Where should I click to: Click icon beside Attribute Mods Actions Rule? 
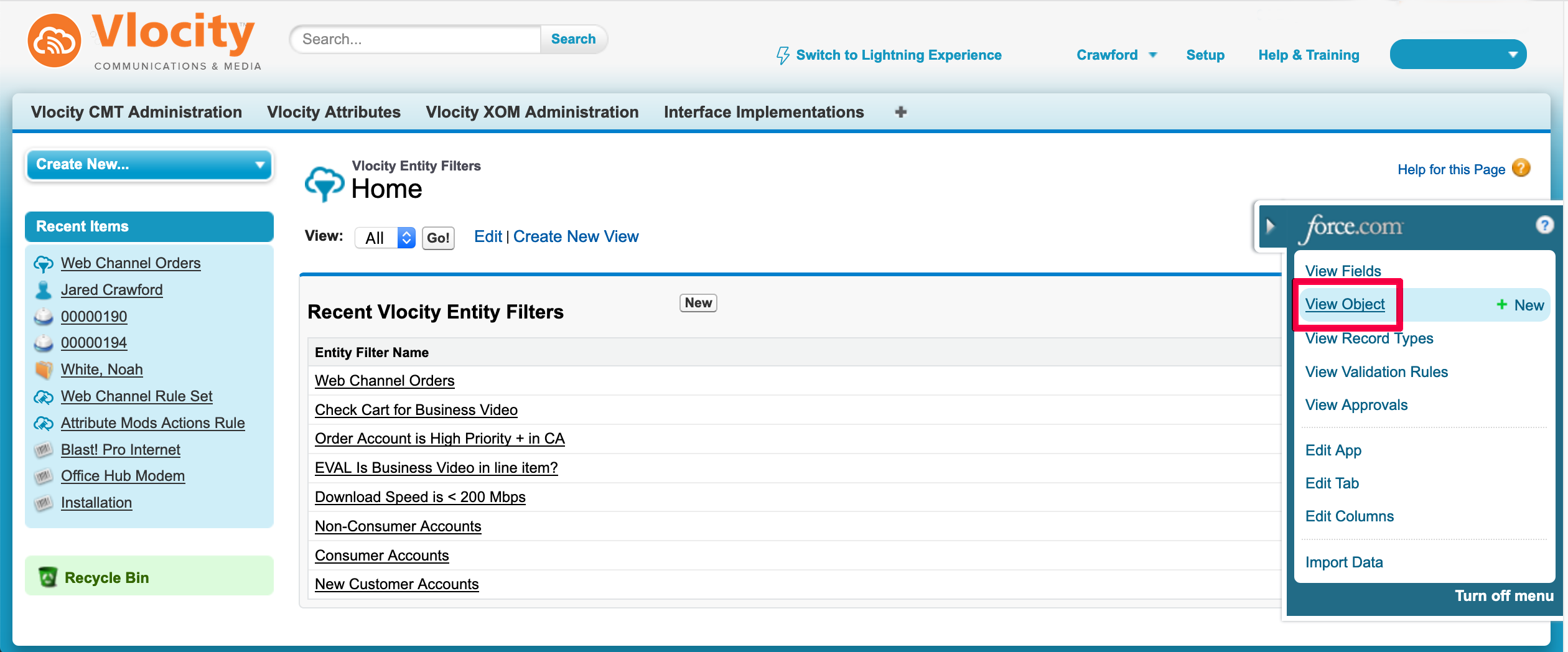click(x=43, y=423)
